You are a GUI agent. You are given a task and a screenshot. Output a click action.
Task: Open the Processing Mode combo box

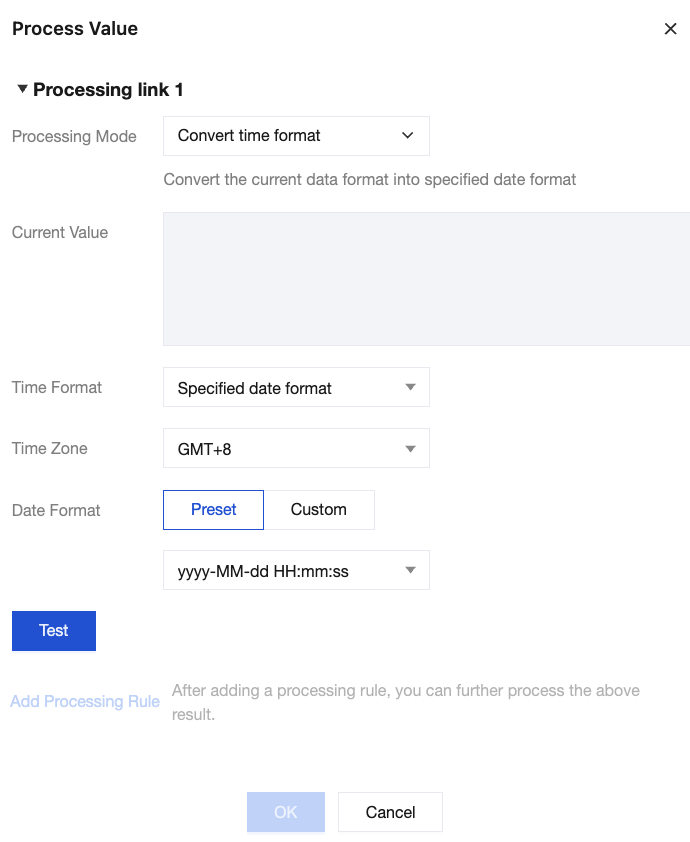295,136
